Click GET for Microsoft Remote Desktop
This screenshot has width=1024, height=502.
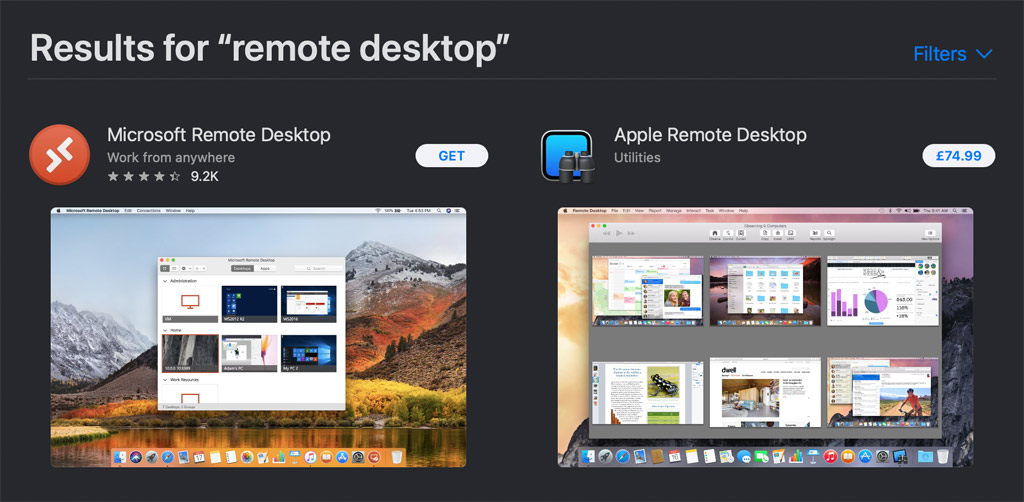point(452,156)
